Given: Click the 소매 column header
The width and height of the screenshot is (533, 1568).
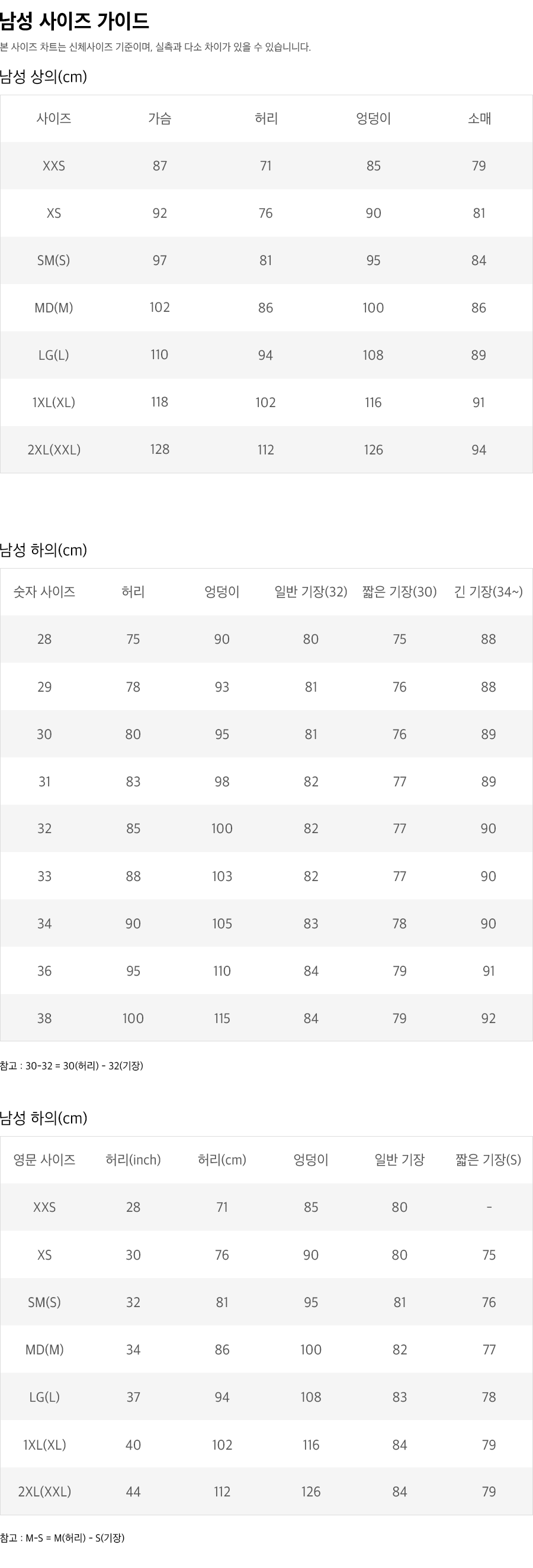Looking at the screenshot, I should [x=479, y=119].
